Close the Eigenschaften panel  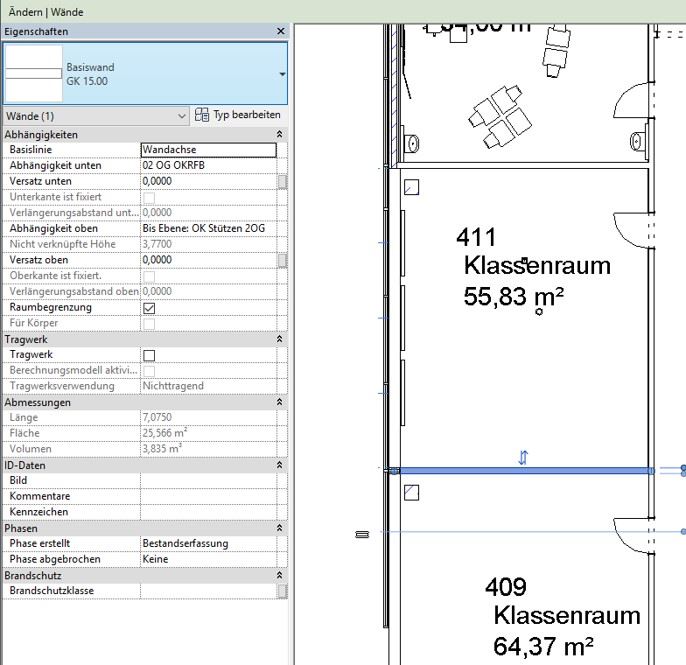pyautogui.click(x=280, y=31)
